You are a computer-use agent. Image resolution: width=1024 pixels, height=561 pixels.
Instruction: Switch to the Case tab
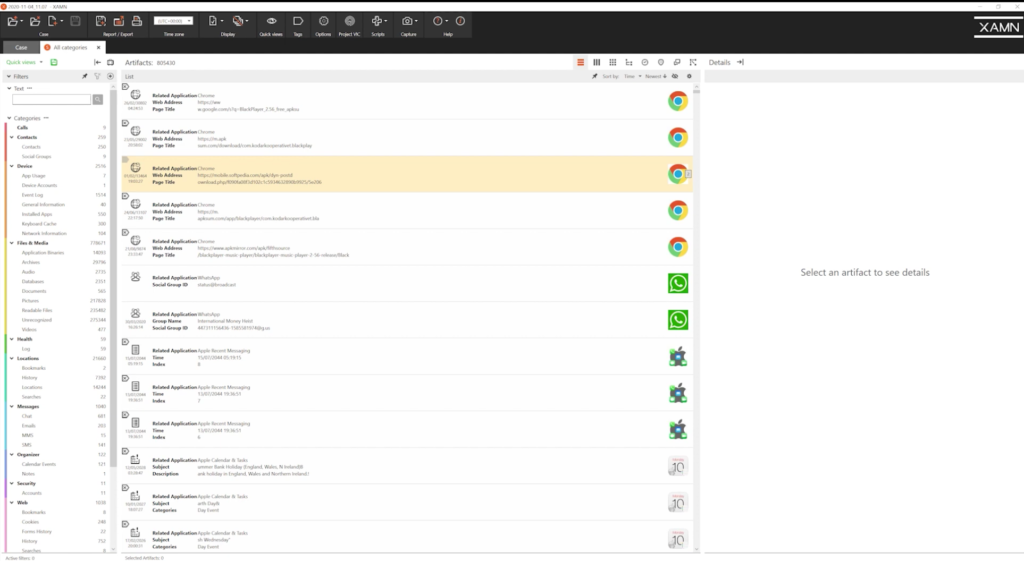(x=21, y=48)
